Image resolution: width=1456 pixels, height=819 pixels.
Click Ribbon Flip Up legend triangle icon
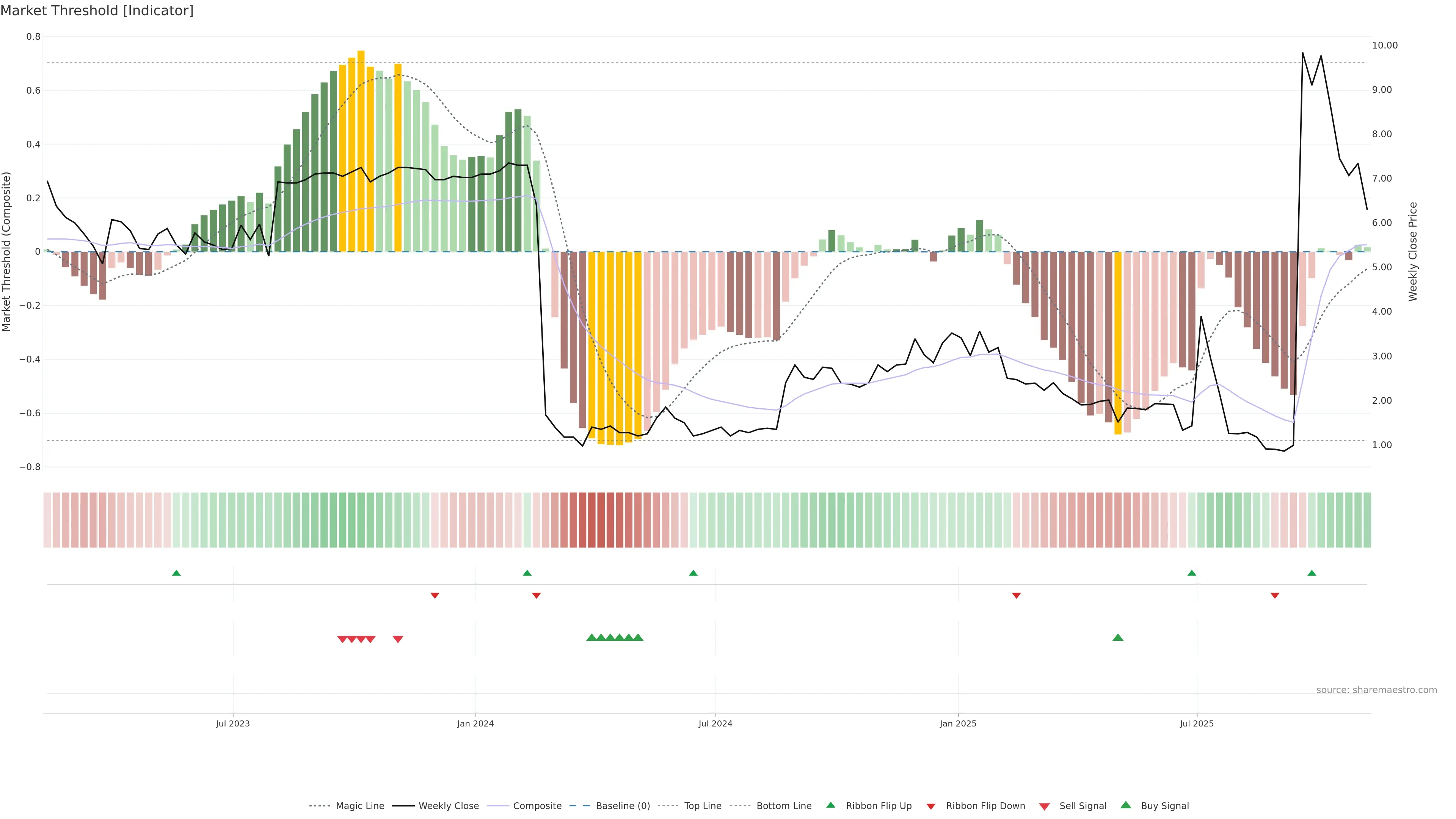click(x=830, y=805)
